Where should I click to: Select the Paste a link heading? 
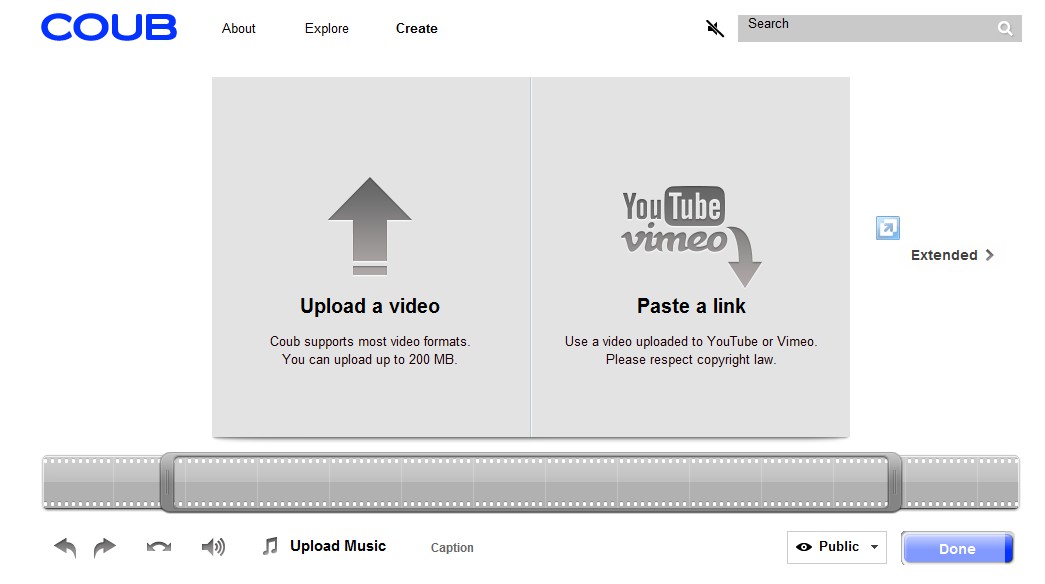click(691, 306)
